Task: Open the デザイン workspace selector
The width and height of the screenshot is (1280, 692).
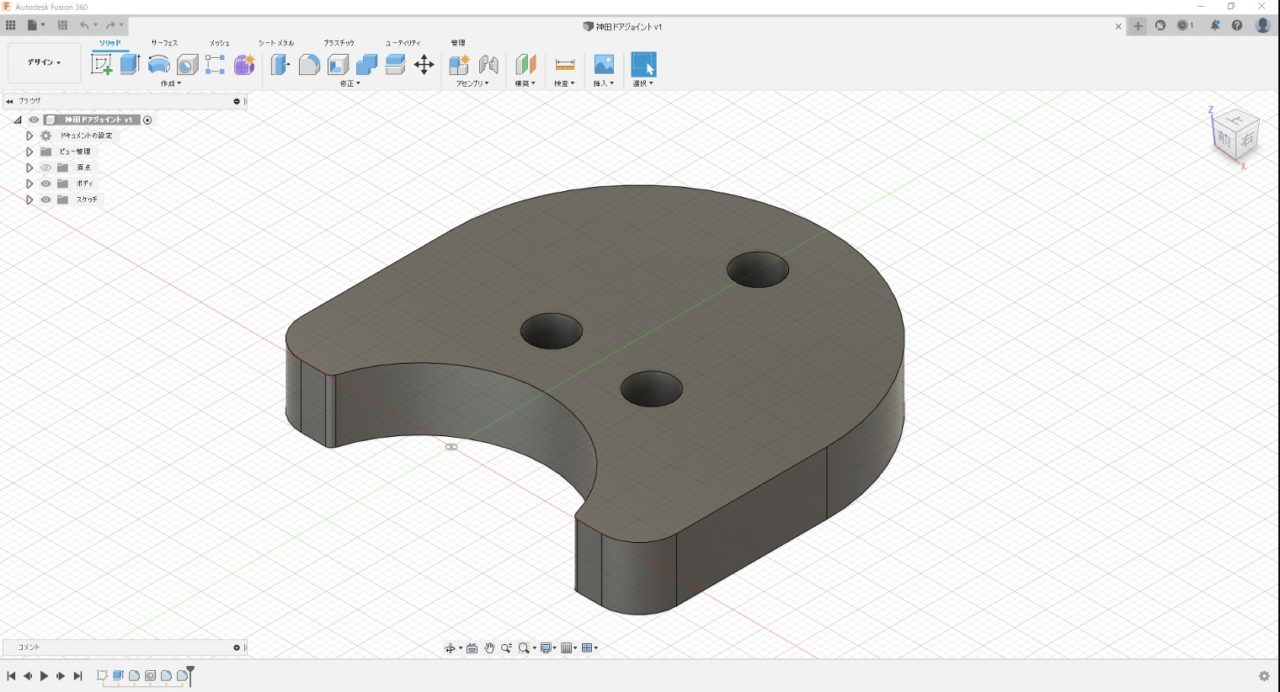Action: [x=42, y=62]
